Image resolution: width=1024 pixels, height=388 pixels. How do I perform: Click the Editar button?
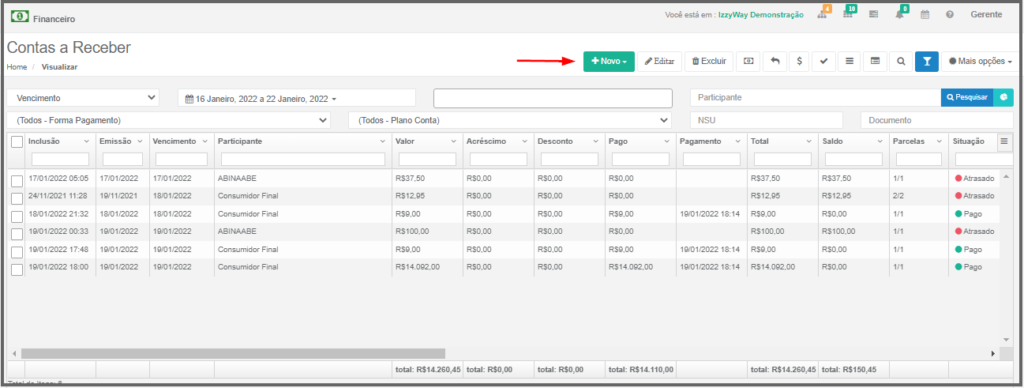point(660,61)
